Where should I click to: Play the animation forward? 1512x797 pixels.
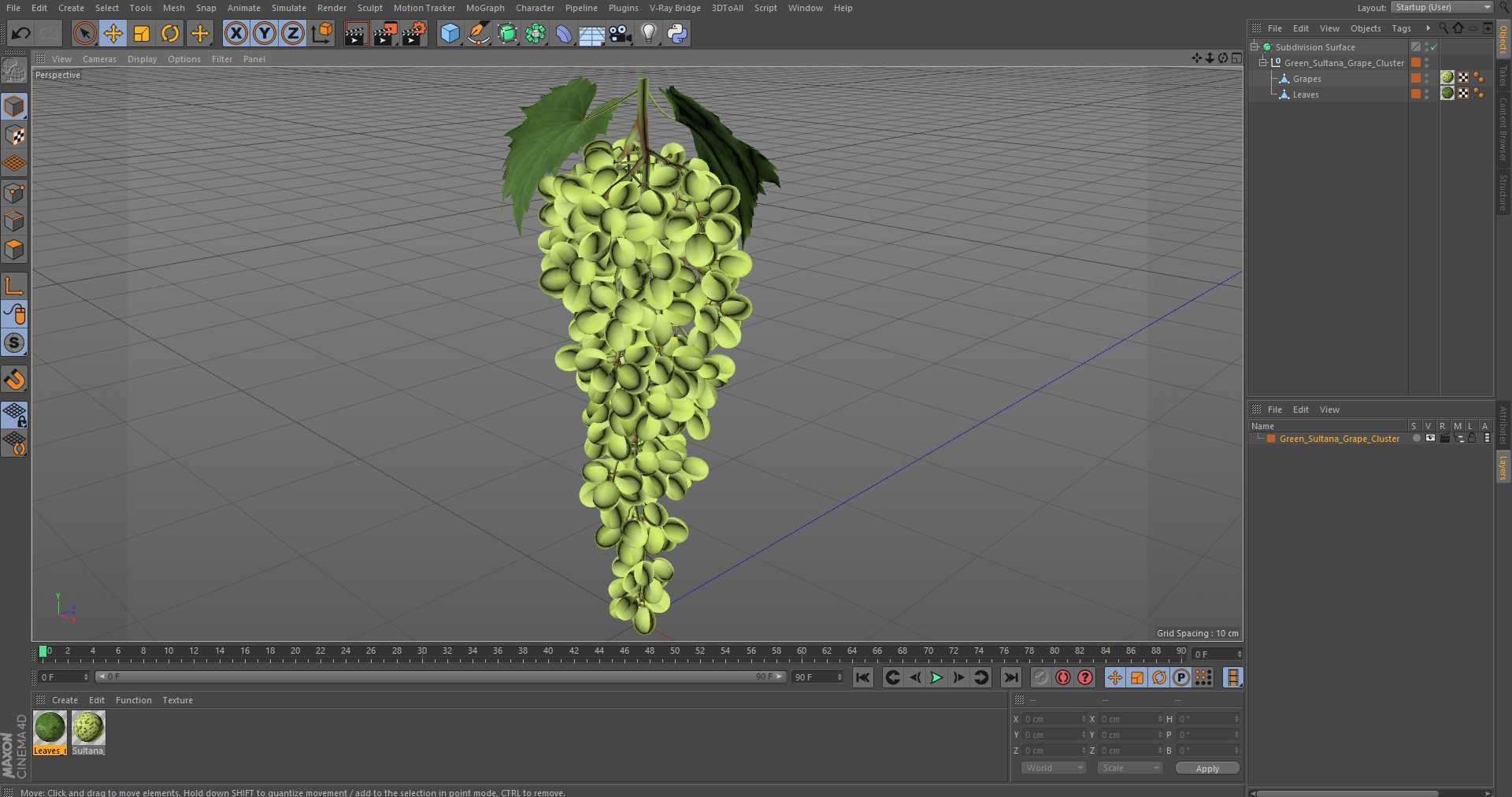tap(936, 677)
